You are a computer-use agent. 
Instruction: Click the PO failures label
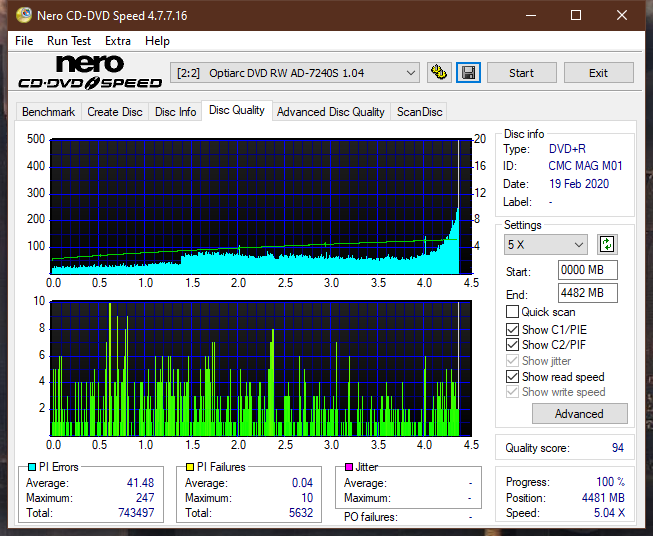371,517
